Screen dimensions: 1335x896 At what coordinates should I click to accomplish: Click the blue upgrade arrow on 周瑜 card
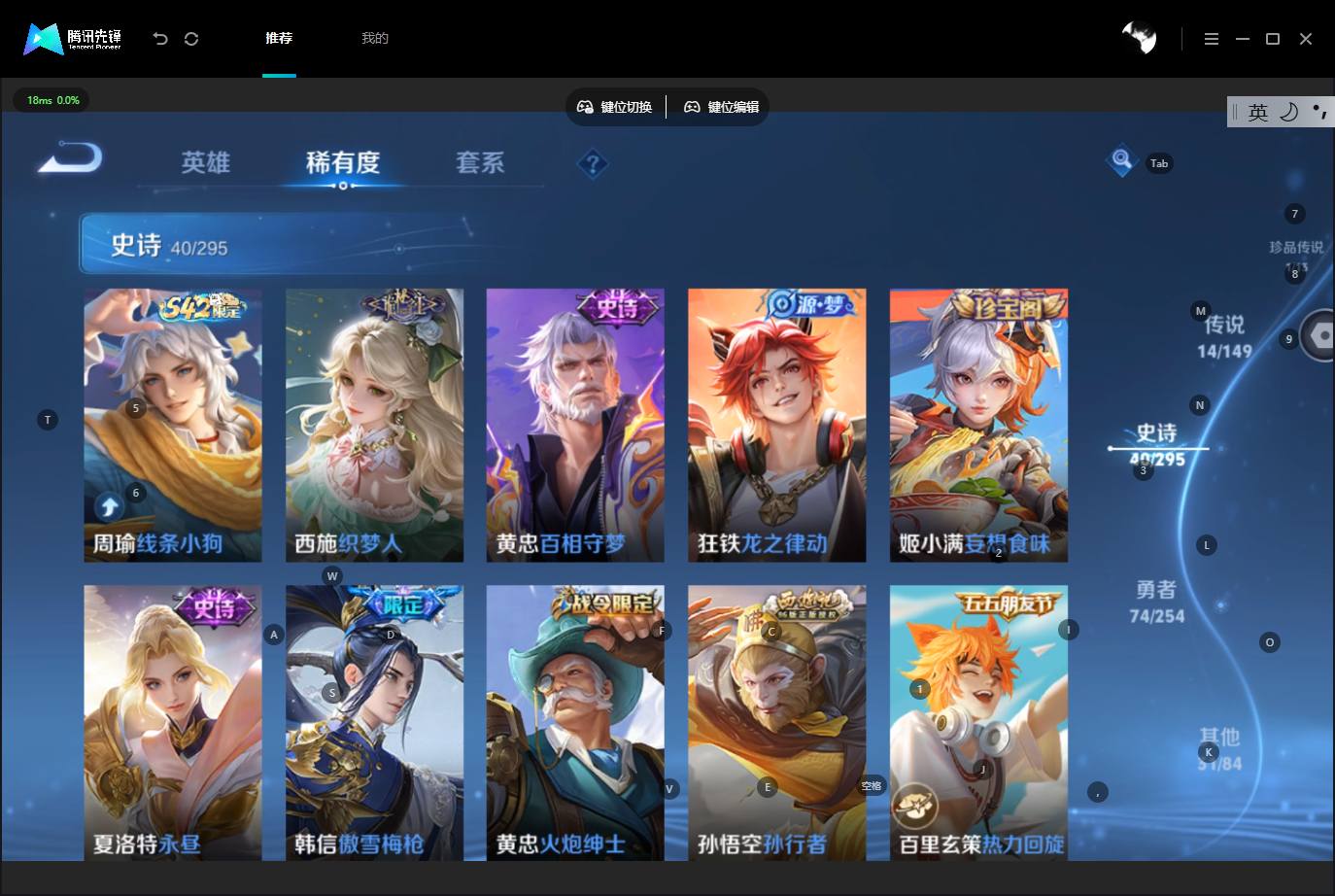(108, 506)
